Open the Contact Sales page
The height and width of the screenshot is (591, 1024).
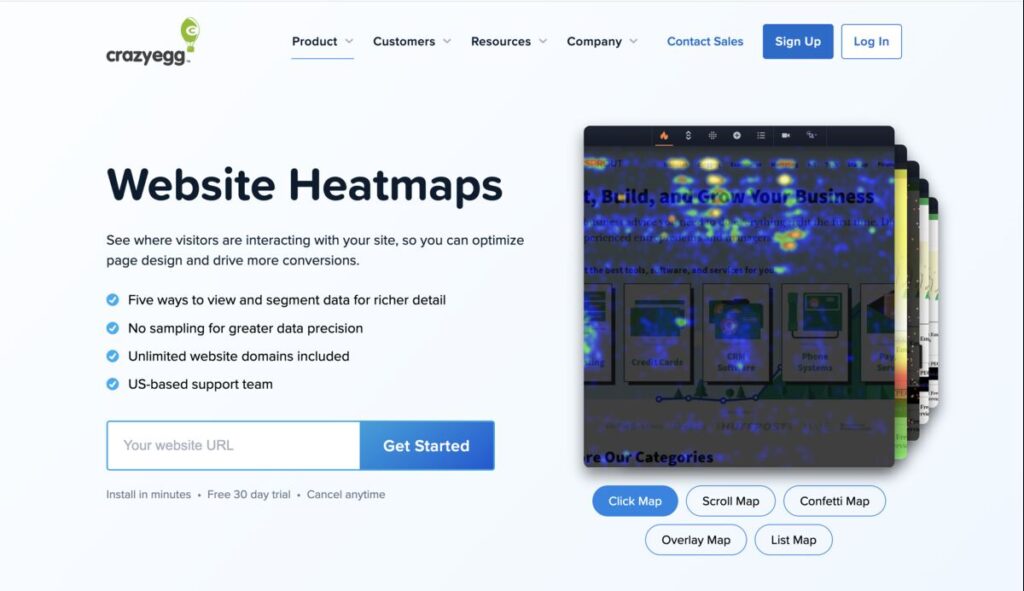tap(704, 41)
